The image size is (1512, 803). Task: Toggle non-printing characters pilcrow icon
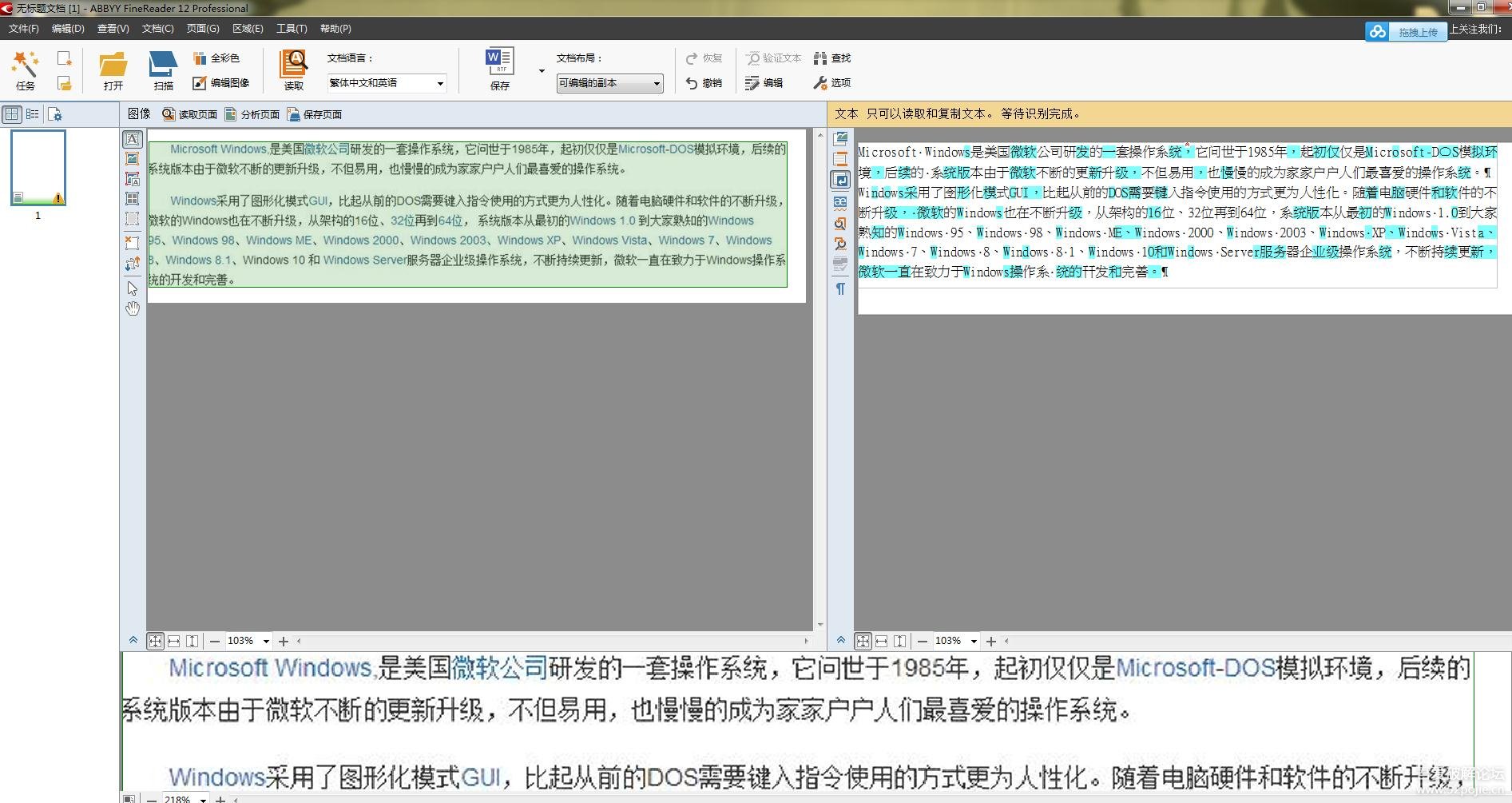point(840,288)
